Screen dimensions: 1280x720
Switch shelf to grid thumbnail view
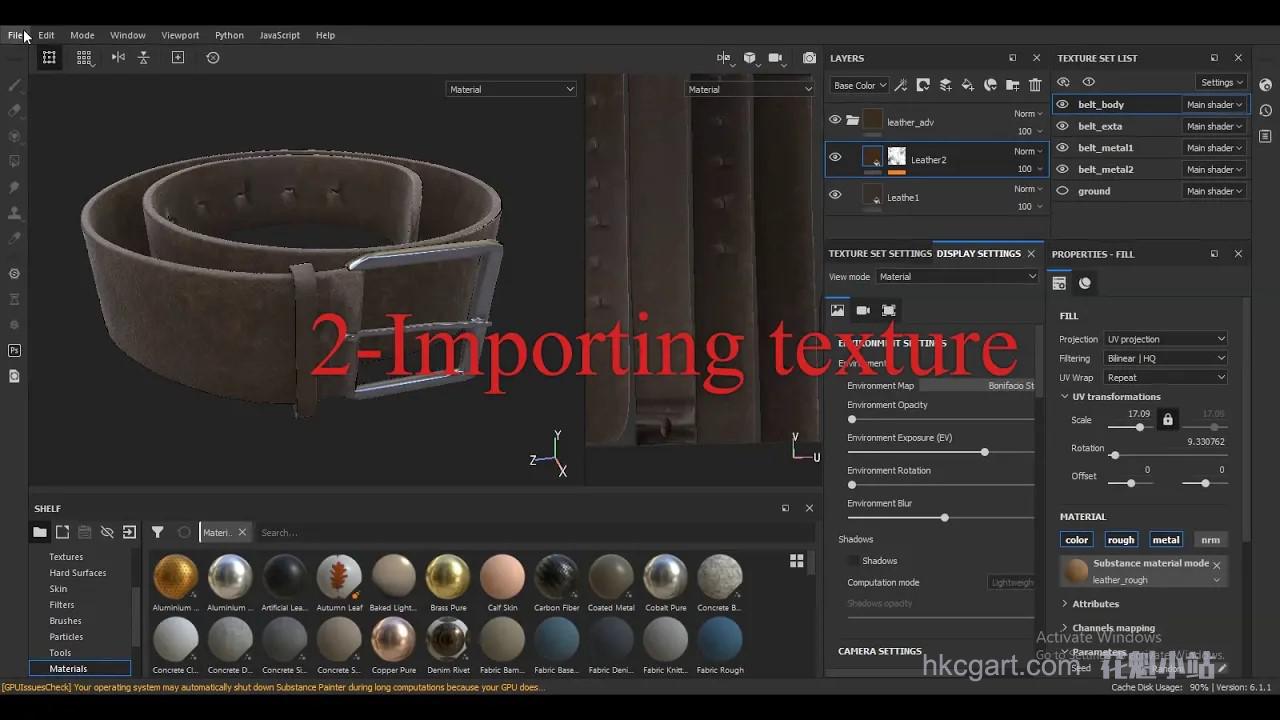click(797, 561)
